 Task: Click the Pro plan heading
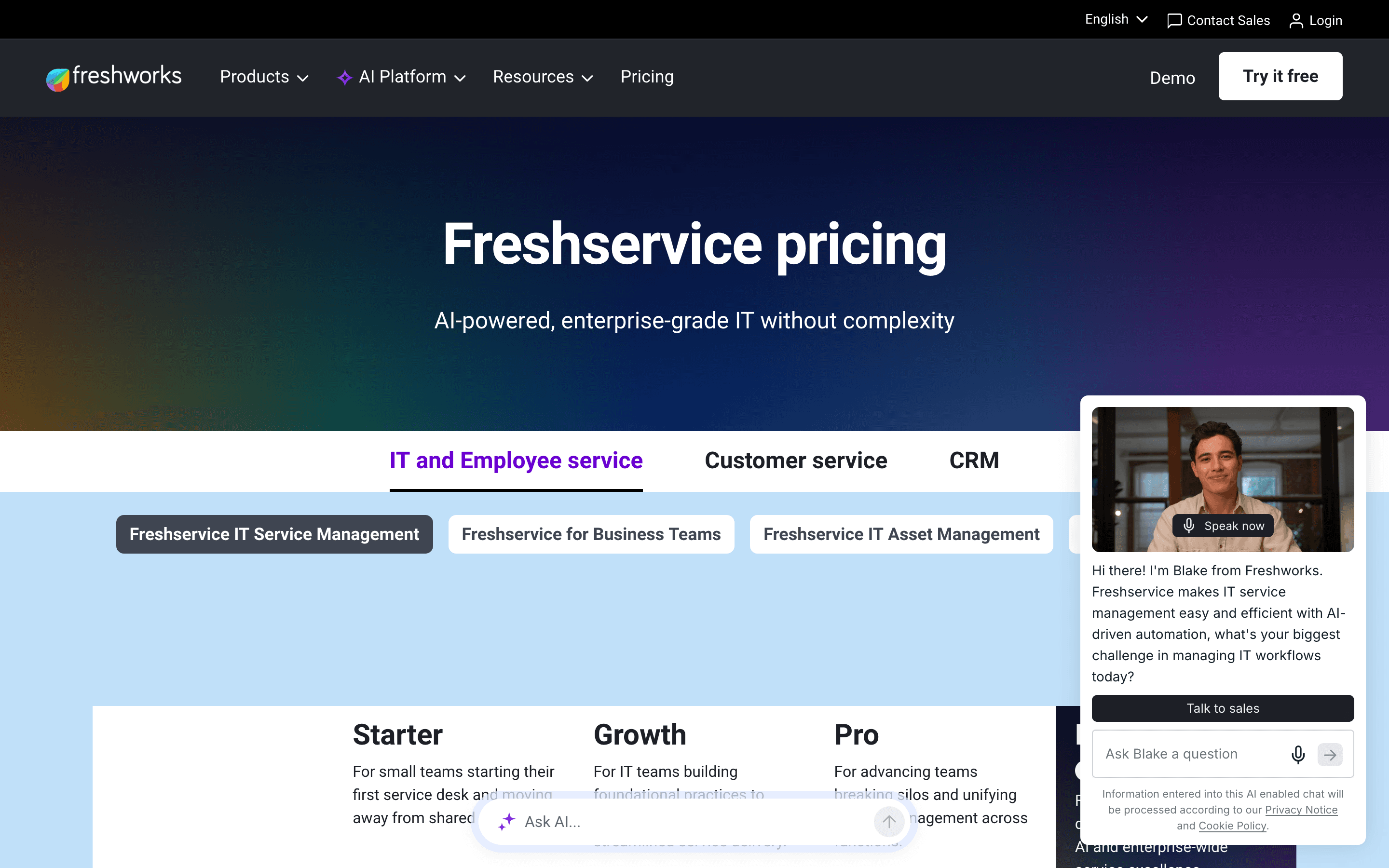857,735
